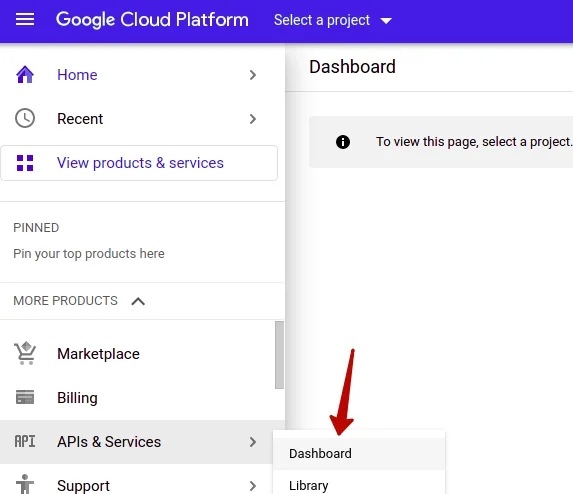Collapse the MORE PRODUCTS section
Image resolution: width=573 pixels, height=494 pixels.
(138, 301)
